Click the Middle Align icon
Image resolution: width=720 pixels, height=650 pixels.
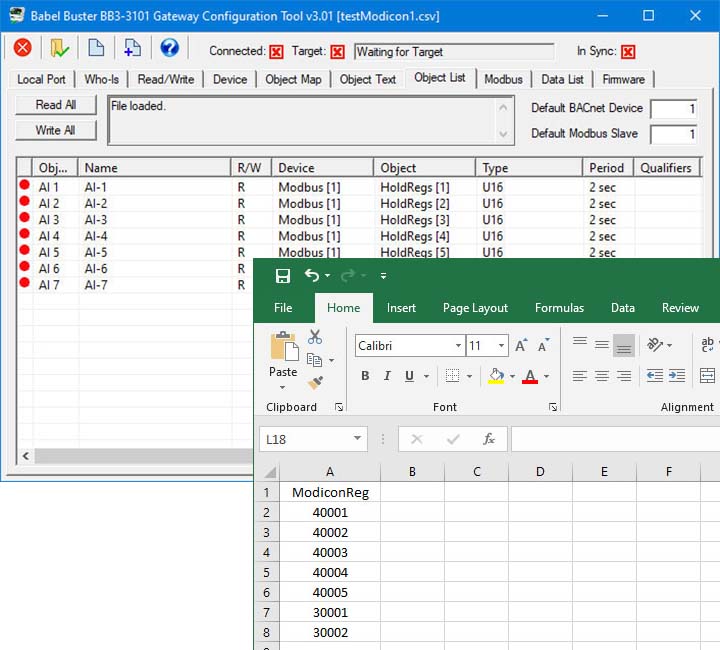coord(602,344)
